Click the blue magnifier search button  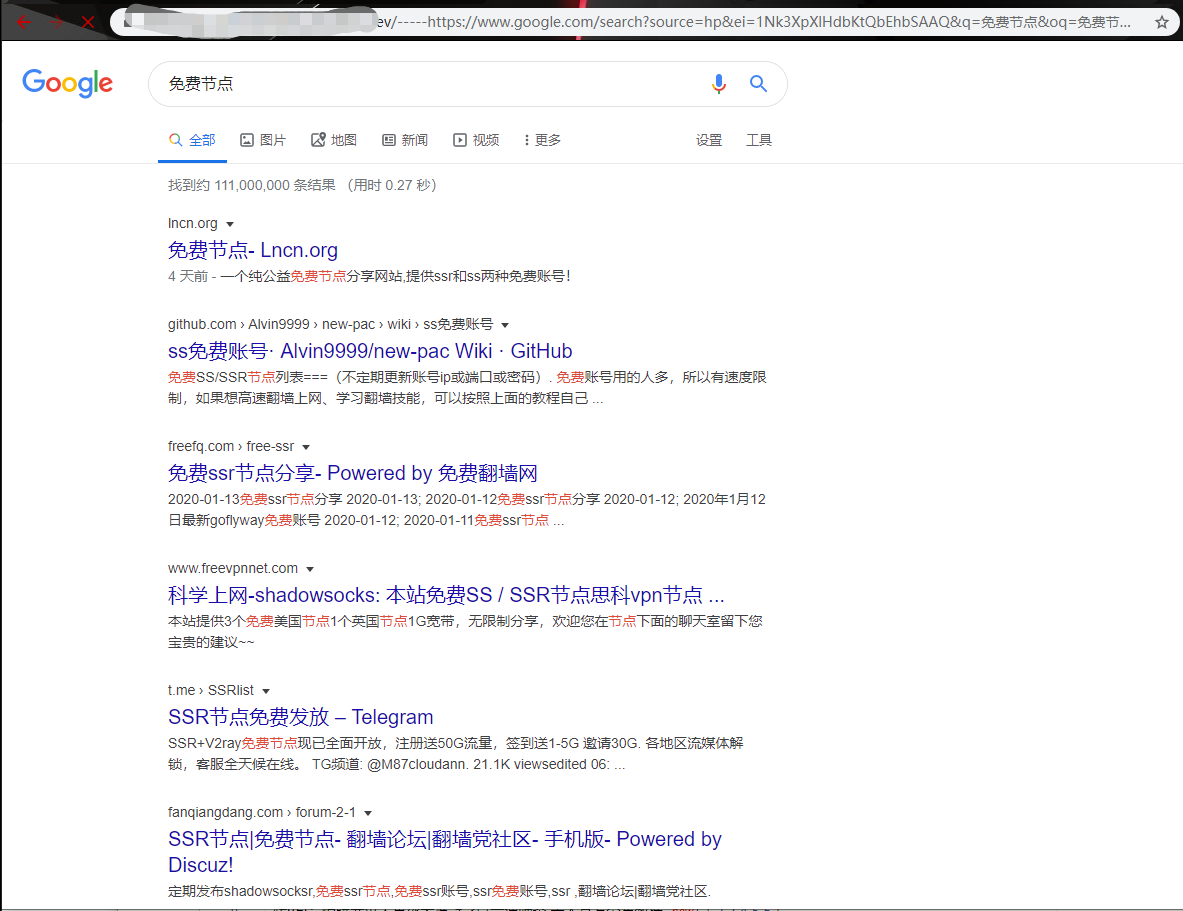pyautogui.click(x=758, y=84)
